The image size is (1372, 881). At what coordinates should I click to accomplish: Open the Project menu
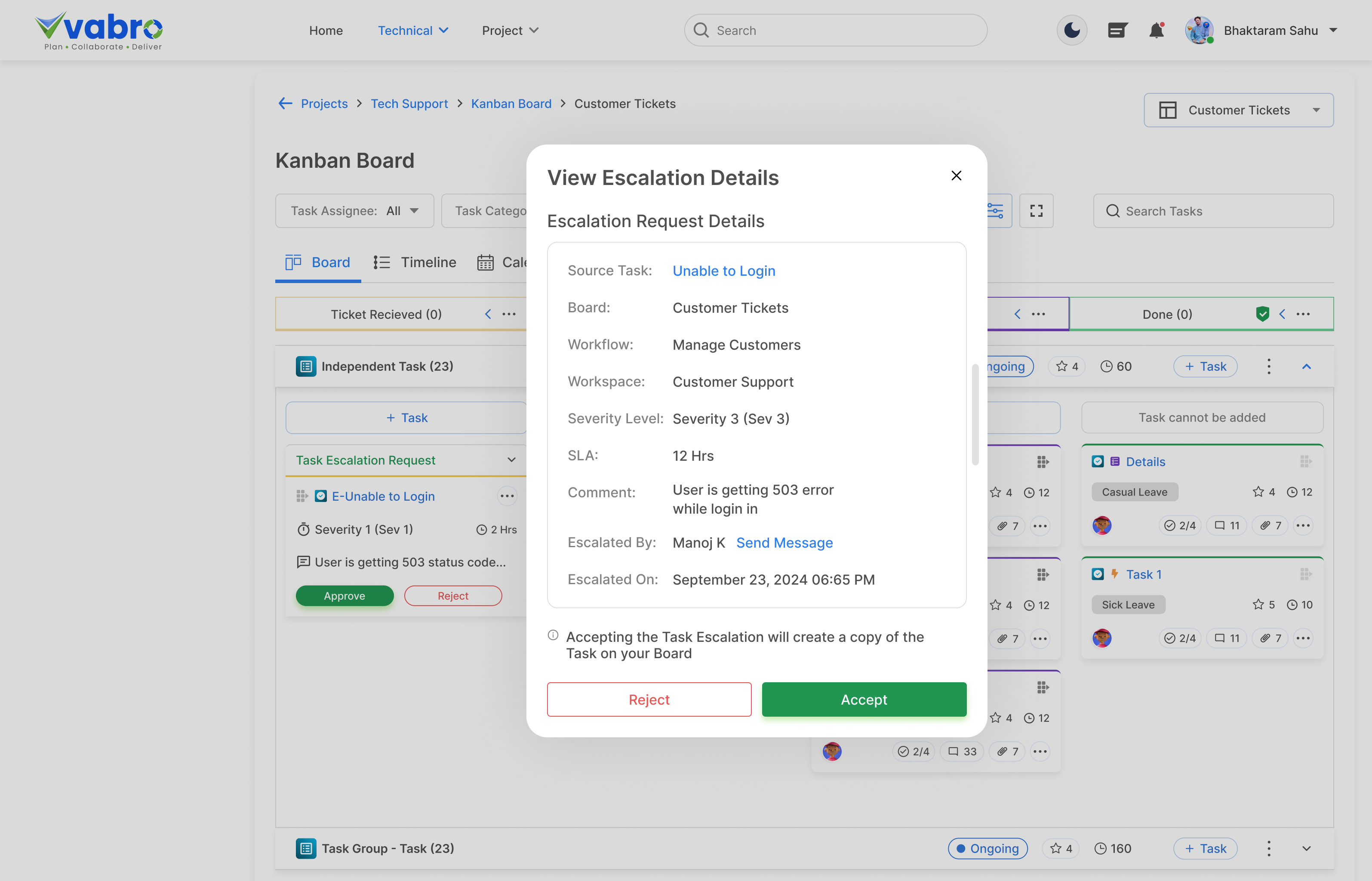pos(510,30)
